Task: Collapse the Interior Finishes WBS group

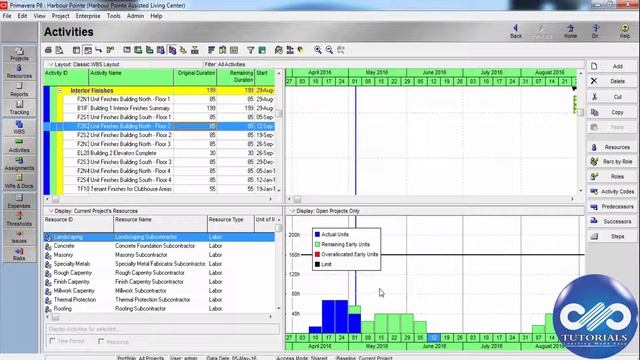Action: 60,91
